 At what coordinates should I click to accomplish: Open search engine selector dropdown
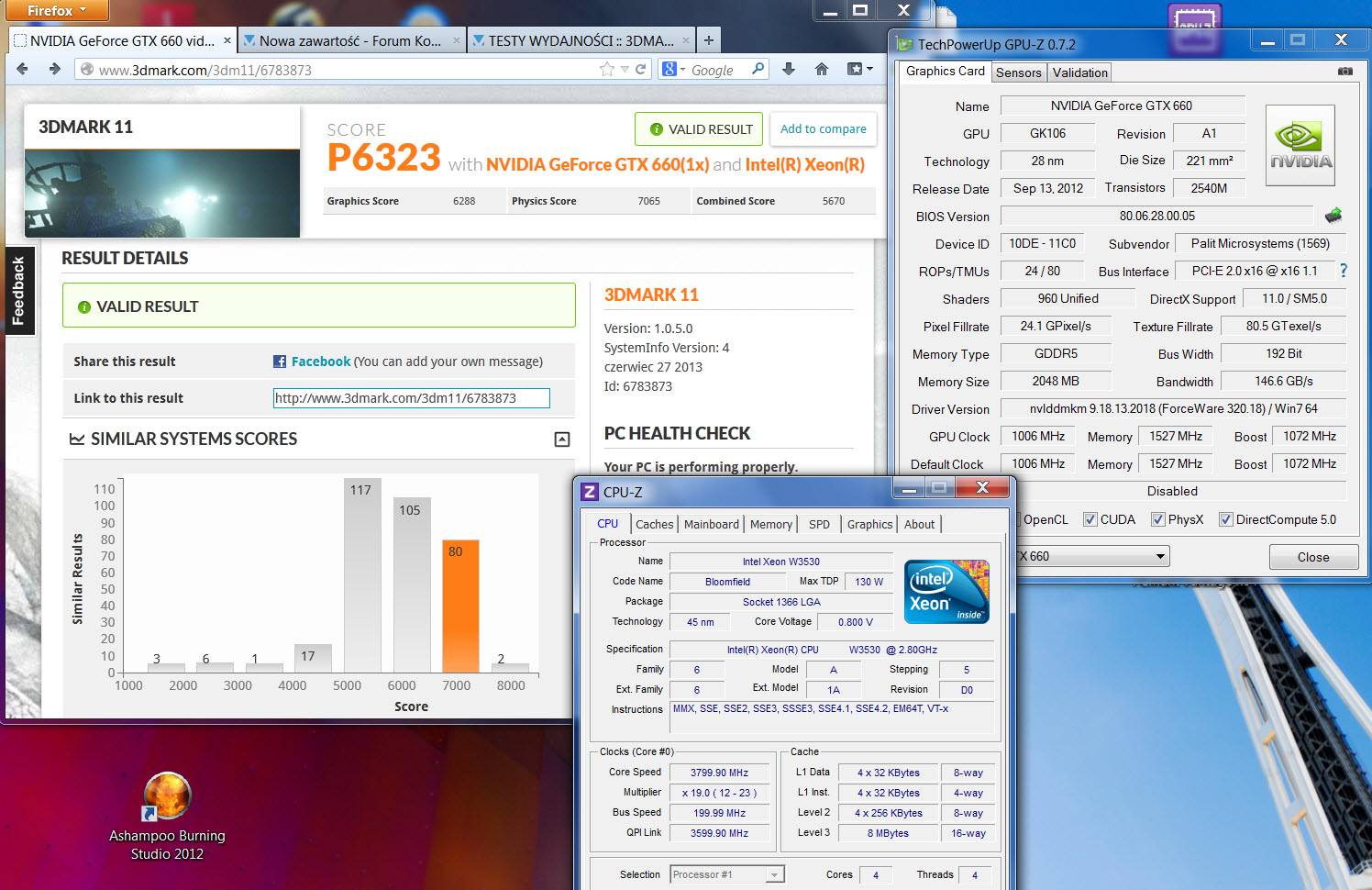674,69
